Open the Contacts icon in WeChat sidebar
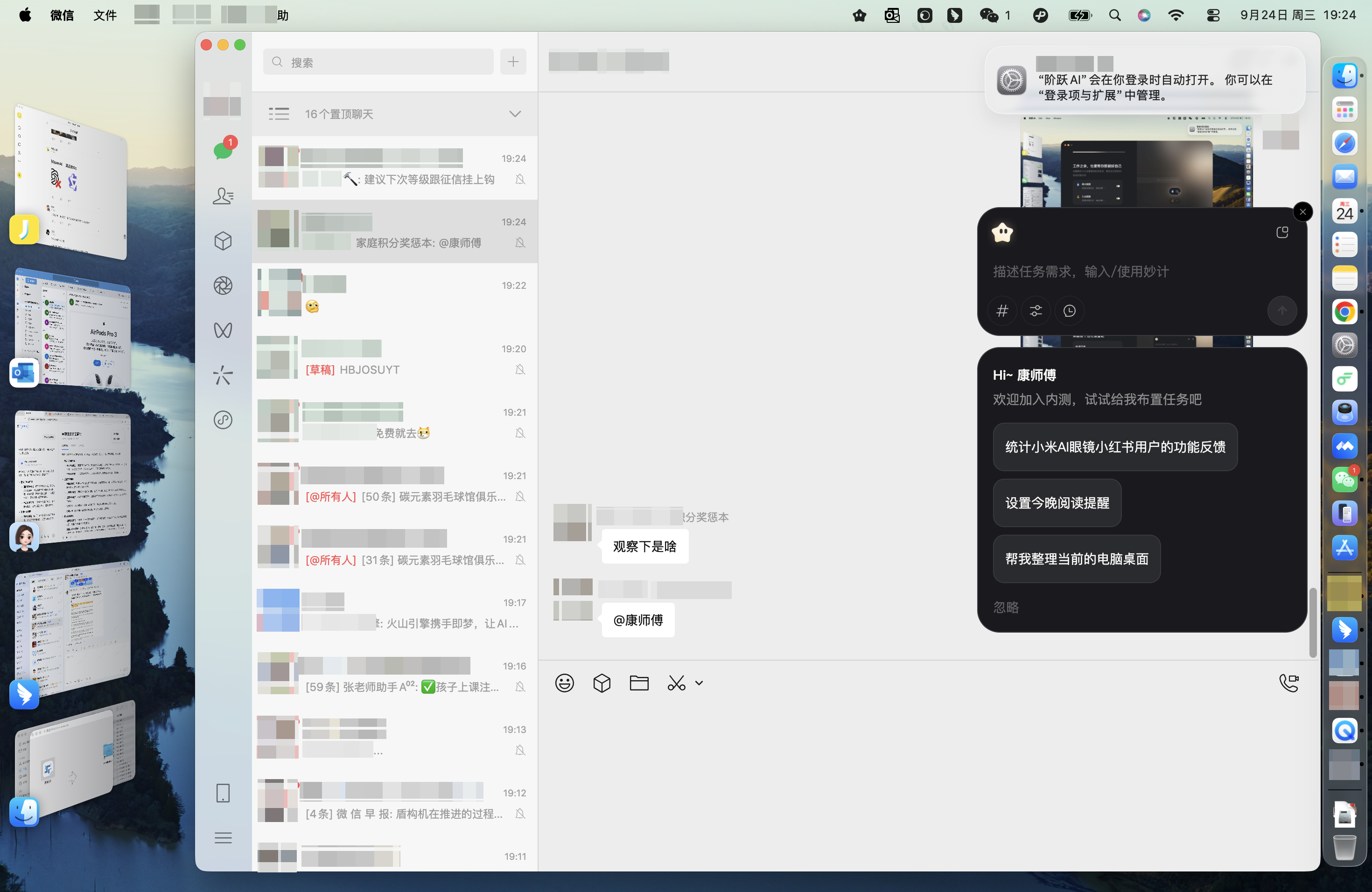The width and height of the screenshot is (1372, 892). click(x=223, y=196)
